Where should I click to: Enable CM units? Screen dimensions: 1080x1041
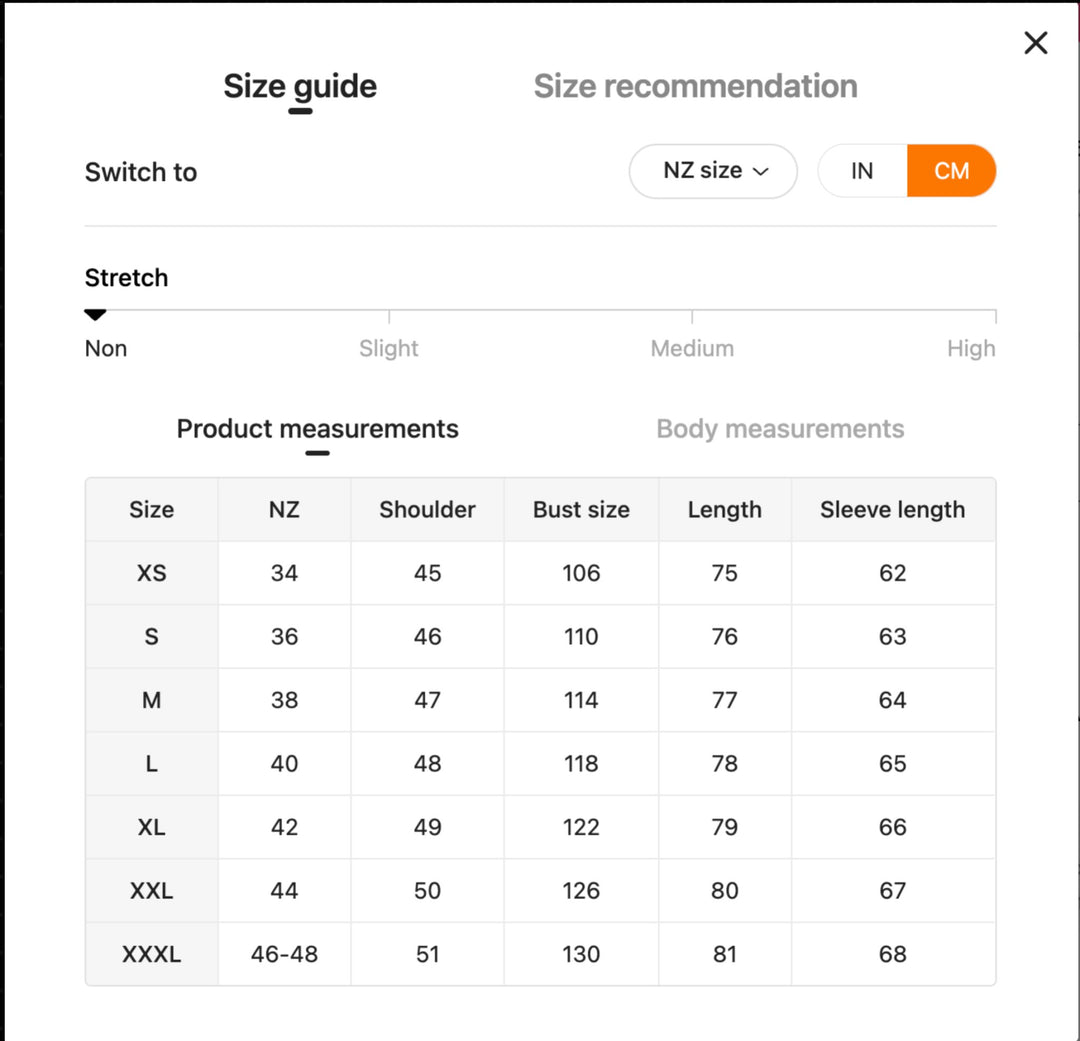[x=951, y=171]
